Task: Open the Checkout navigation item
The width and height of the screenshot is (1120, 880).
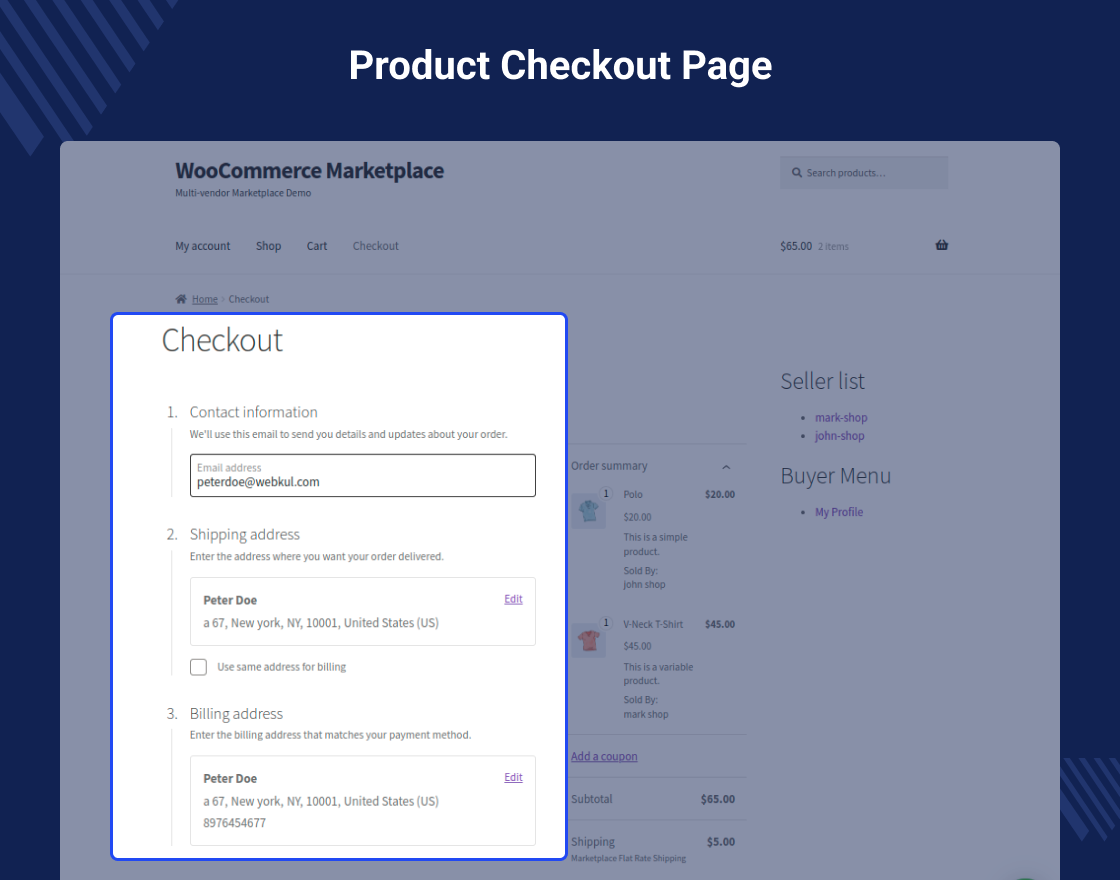Action: [375, 245]
